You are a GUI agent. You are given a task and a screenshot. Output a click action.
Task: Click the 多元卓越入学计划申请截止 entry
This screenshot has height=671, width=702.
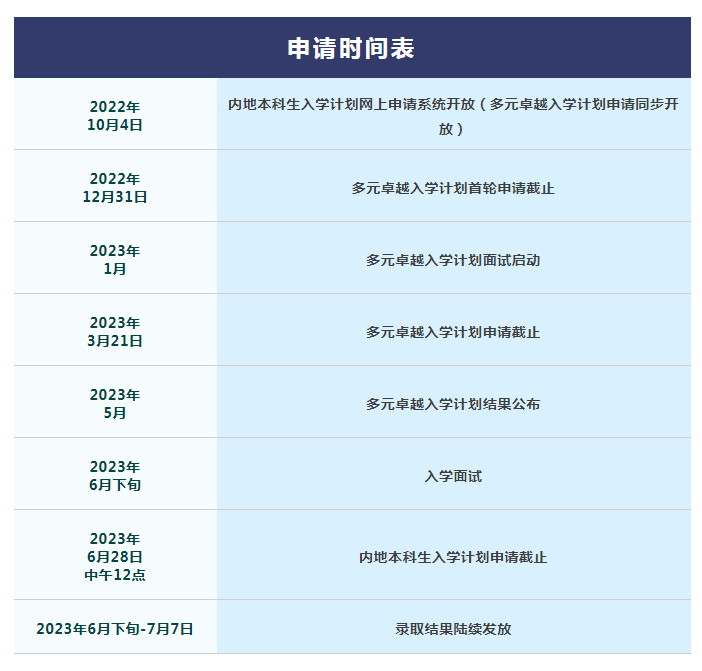point(453,332)
